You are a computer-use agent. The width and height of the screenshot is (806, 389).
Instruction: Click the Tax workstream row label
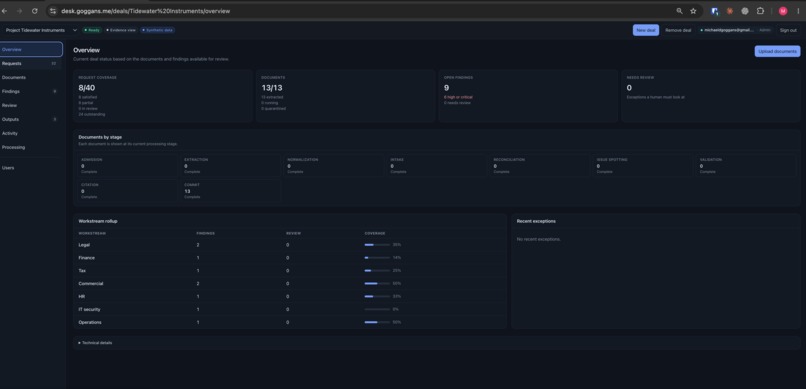click(x=82, y=271)
